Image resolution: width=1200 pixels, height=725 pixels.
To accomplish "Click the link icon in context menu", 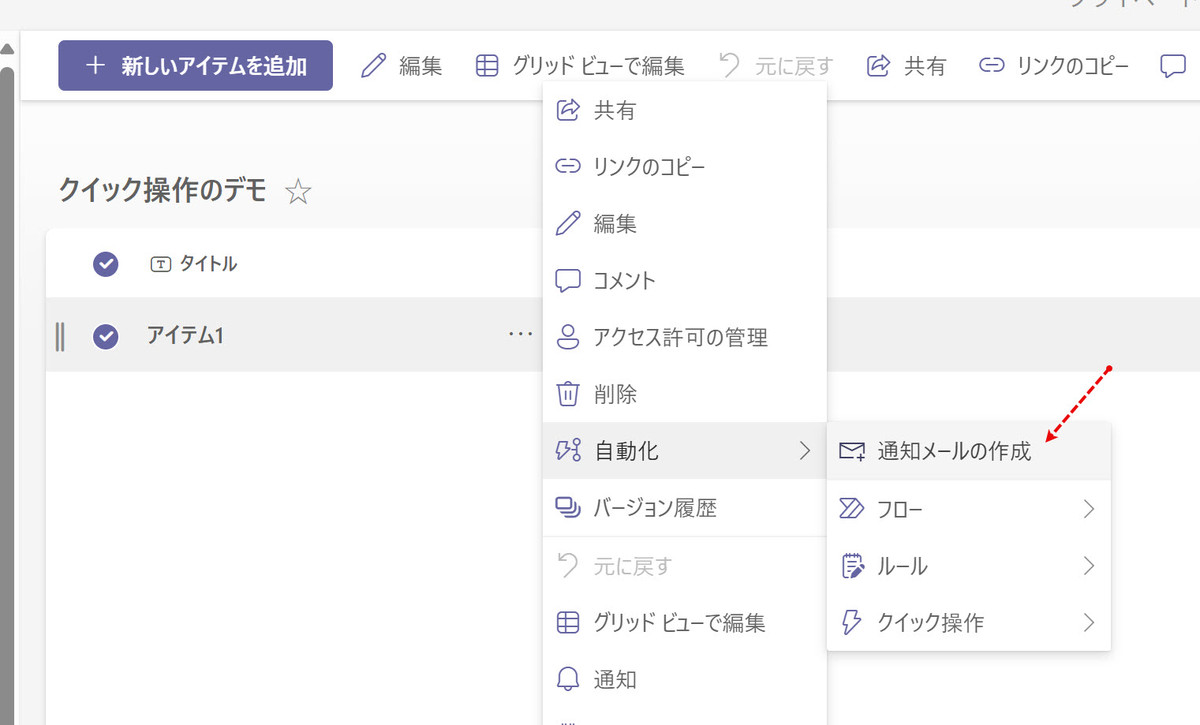I will [x=568, y=166].
